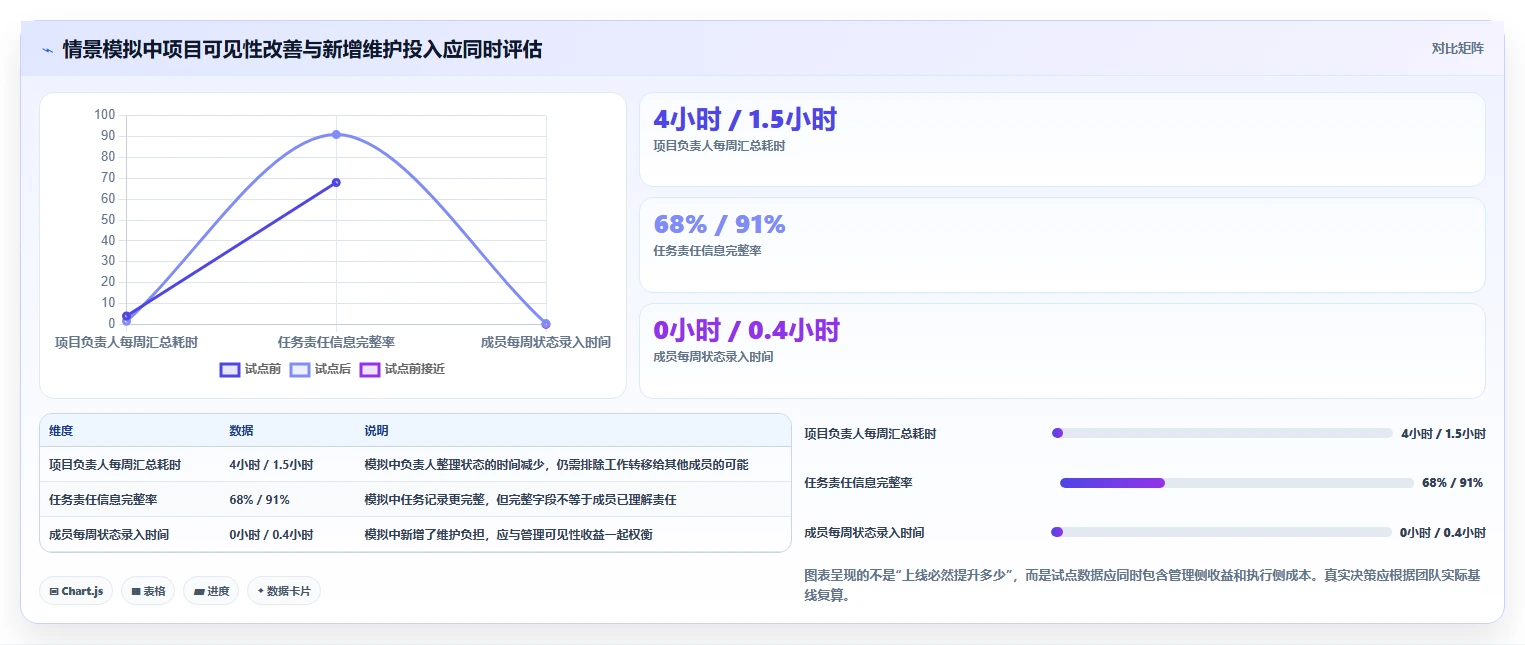
Task: Click stat card caption 成员每周状态录入时间
Action: coord(713,357)
